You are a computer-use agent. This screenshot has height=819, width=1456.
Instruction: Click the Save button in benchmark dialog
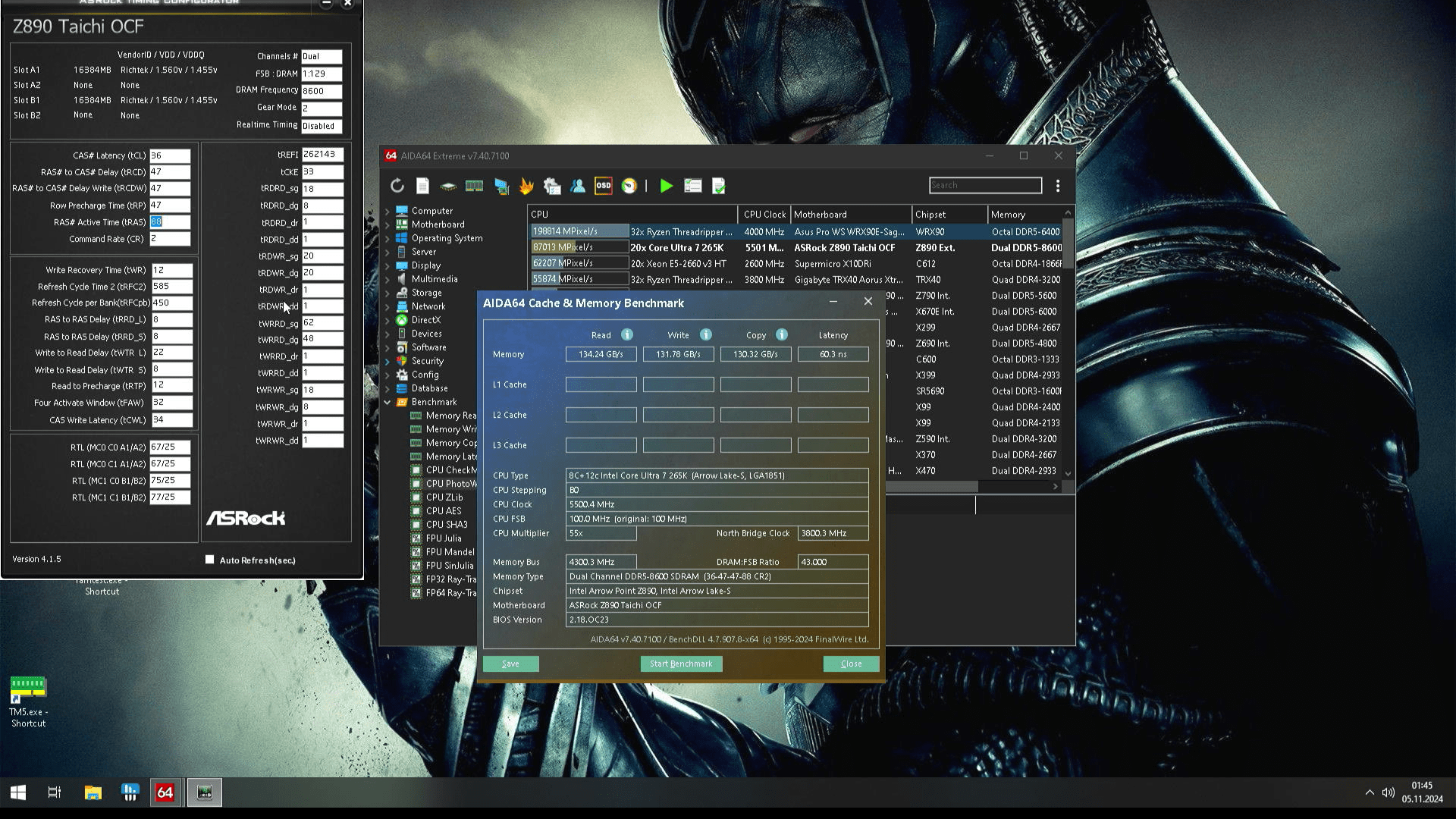coord(510,664)
